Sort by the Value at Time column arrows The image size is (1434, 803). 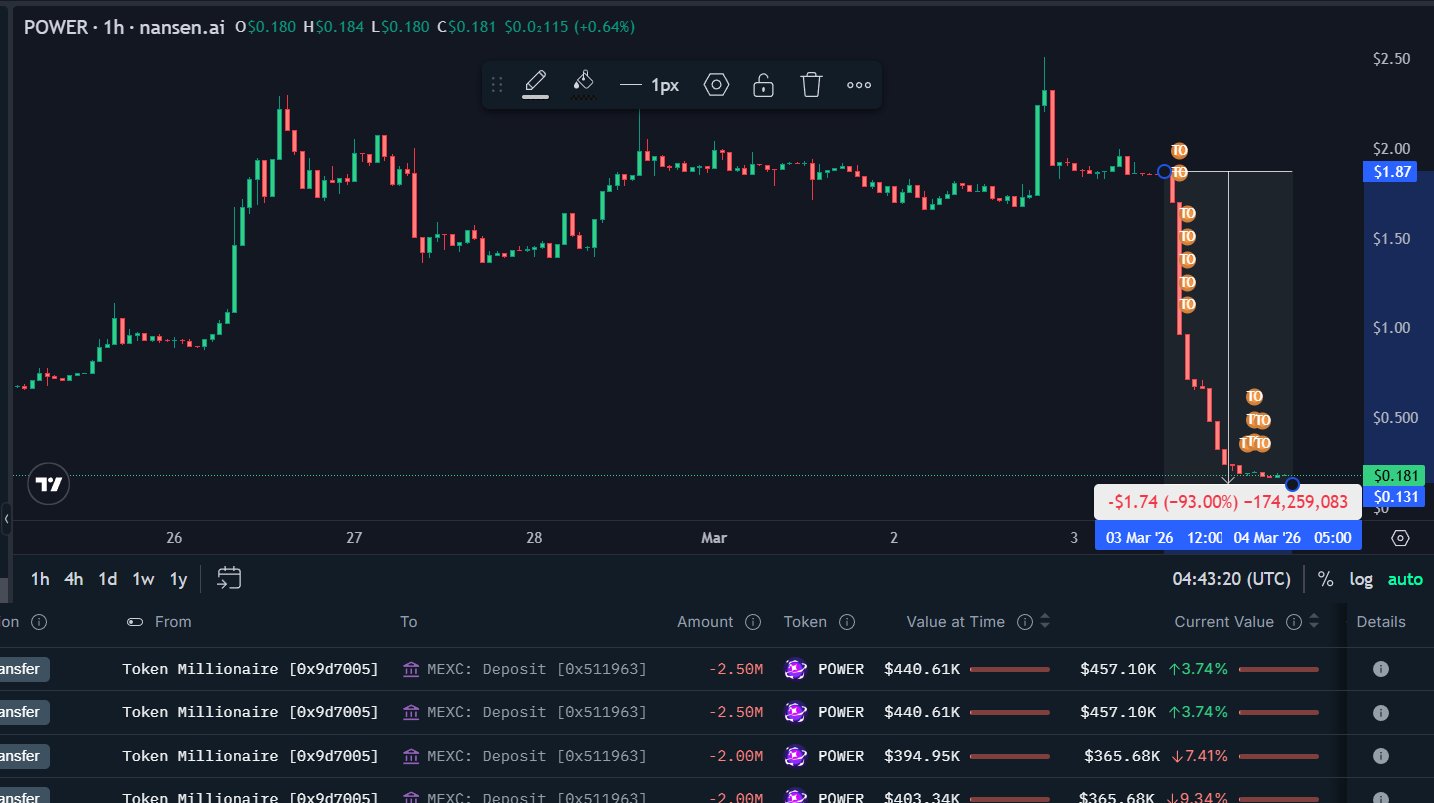[x=1045, y=622]
